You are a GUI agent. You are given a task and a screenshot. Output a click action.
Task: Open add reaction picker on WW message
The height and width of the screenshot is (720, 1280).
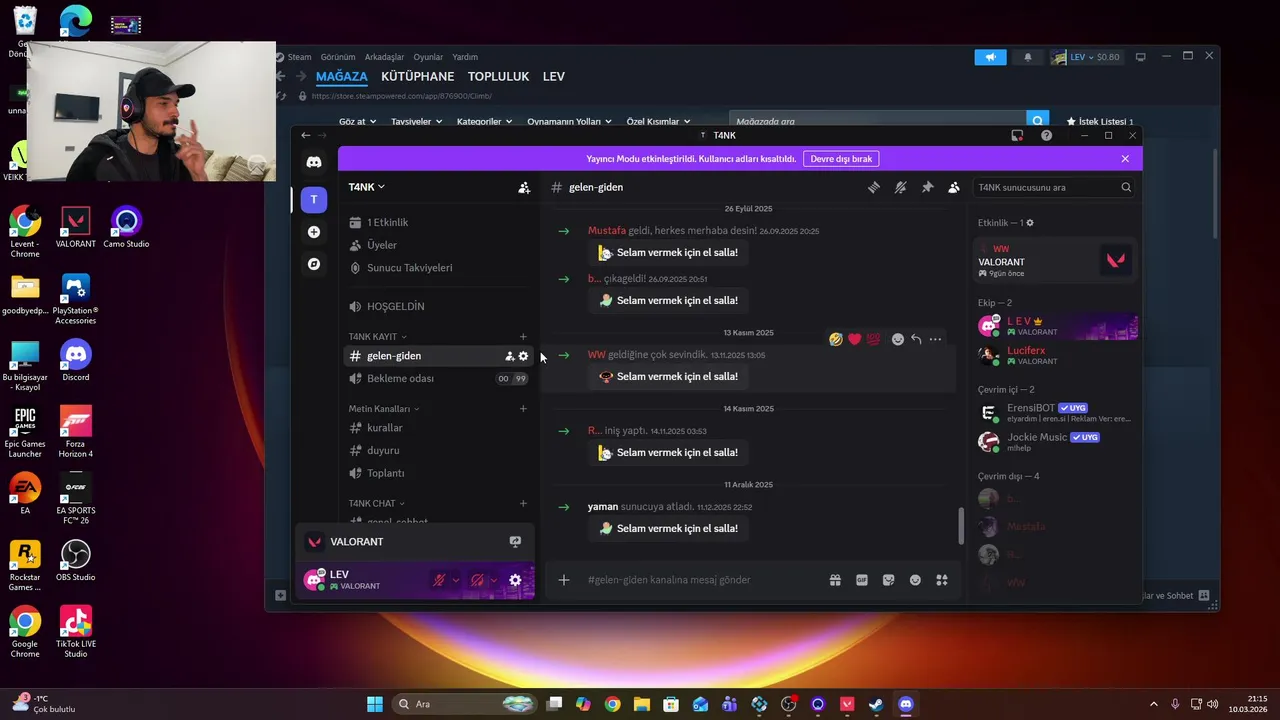(898, 339)
